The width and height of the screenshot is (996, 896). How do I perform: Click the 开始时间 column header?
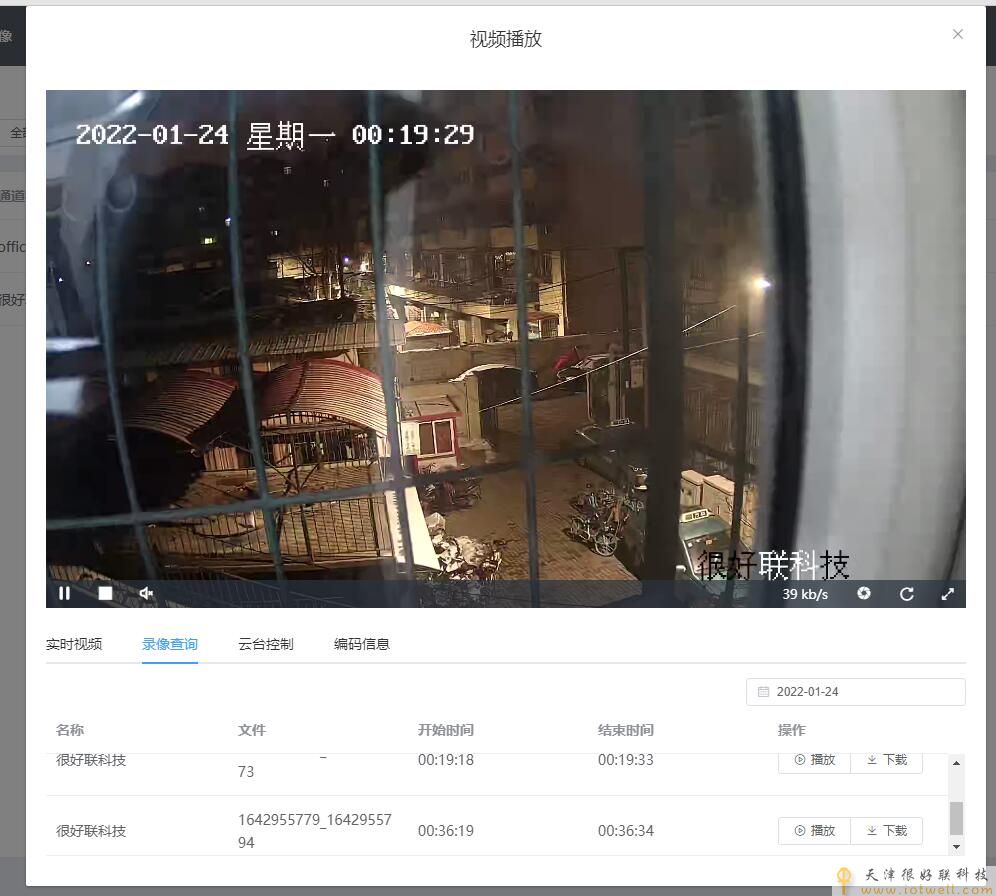click(445, 730)
